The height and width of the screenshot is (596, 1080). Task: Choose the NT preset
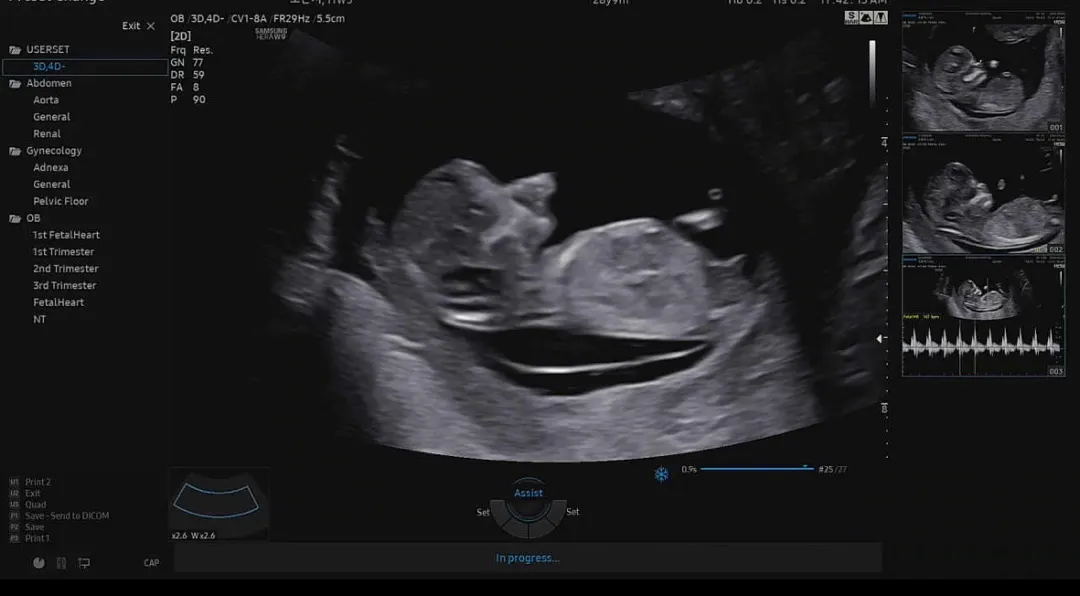pos(39,320)
